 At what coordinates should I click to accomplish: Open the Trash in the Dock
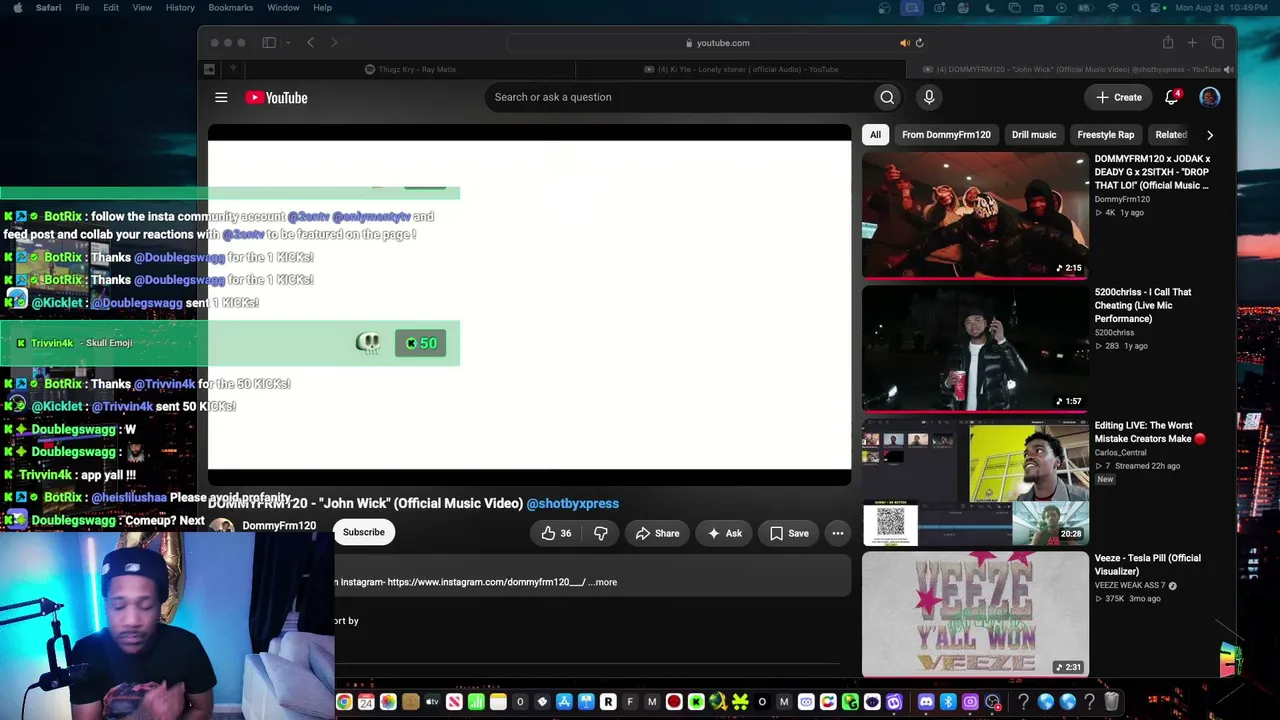[x=1111, y=702]
